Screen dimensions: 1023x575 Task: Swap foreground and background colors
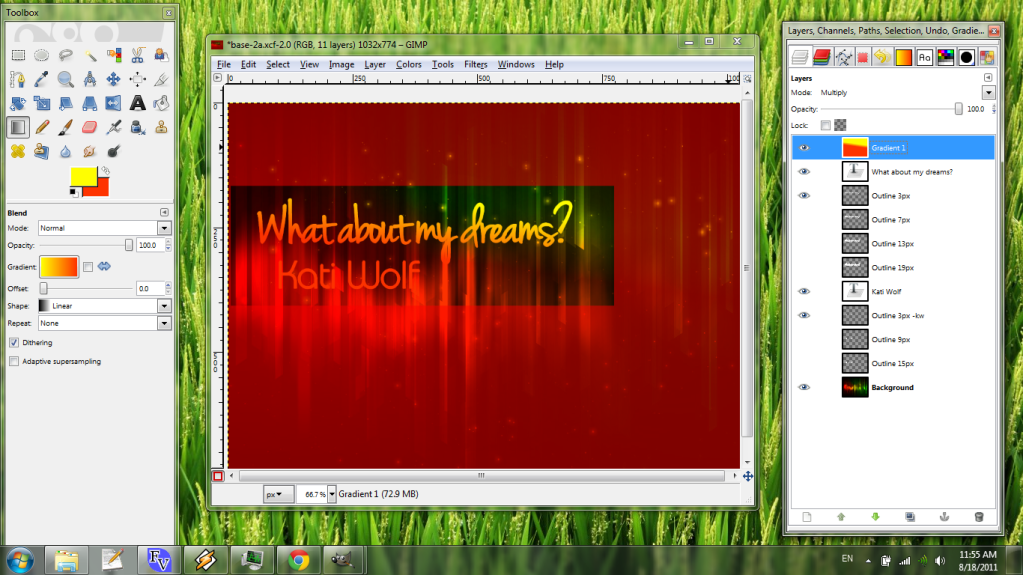(x=105, y=172)
